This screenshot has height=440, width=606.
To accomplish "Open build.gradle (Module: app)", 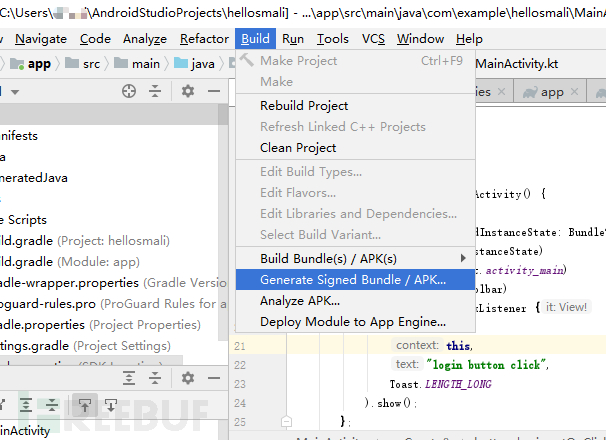I will [x=70, y=262].
